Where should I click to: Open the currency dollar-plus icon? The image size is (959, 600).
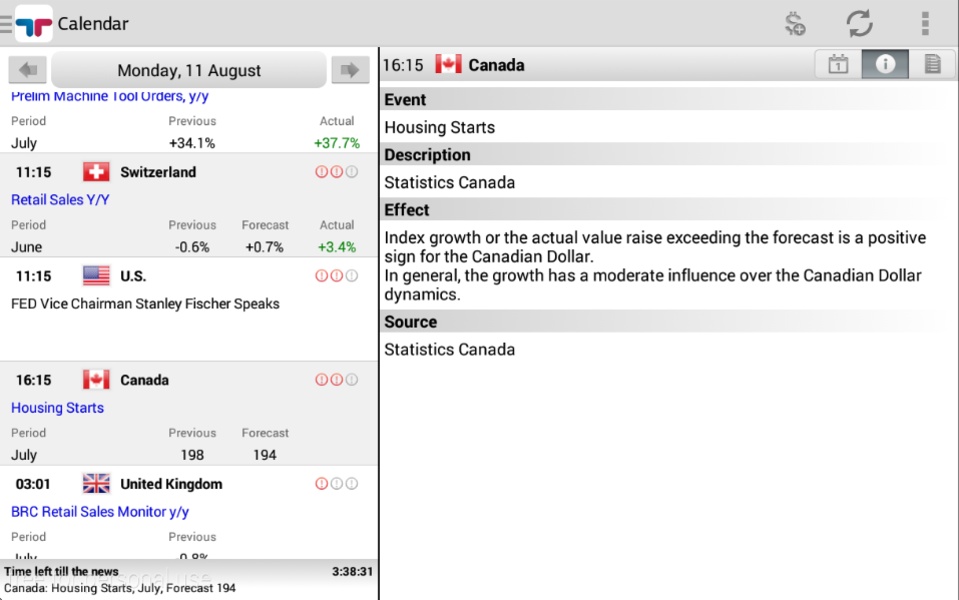794,24
